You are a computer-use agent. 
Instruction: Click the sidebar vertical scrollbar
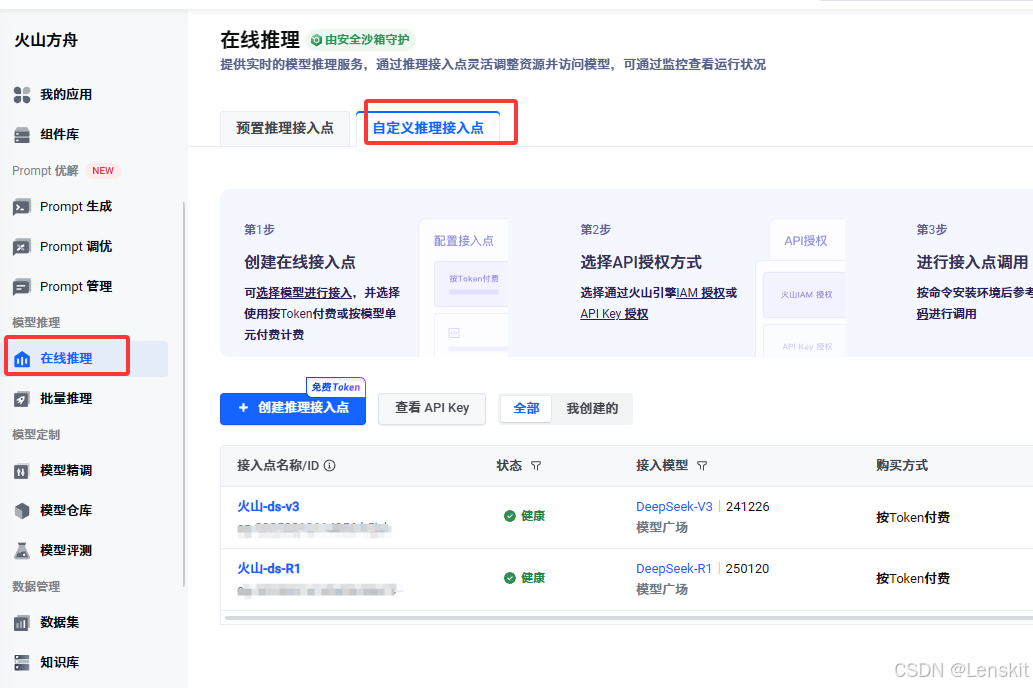[183, 394]
